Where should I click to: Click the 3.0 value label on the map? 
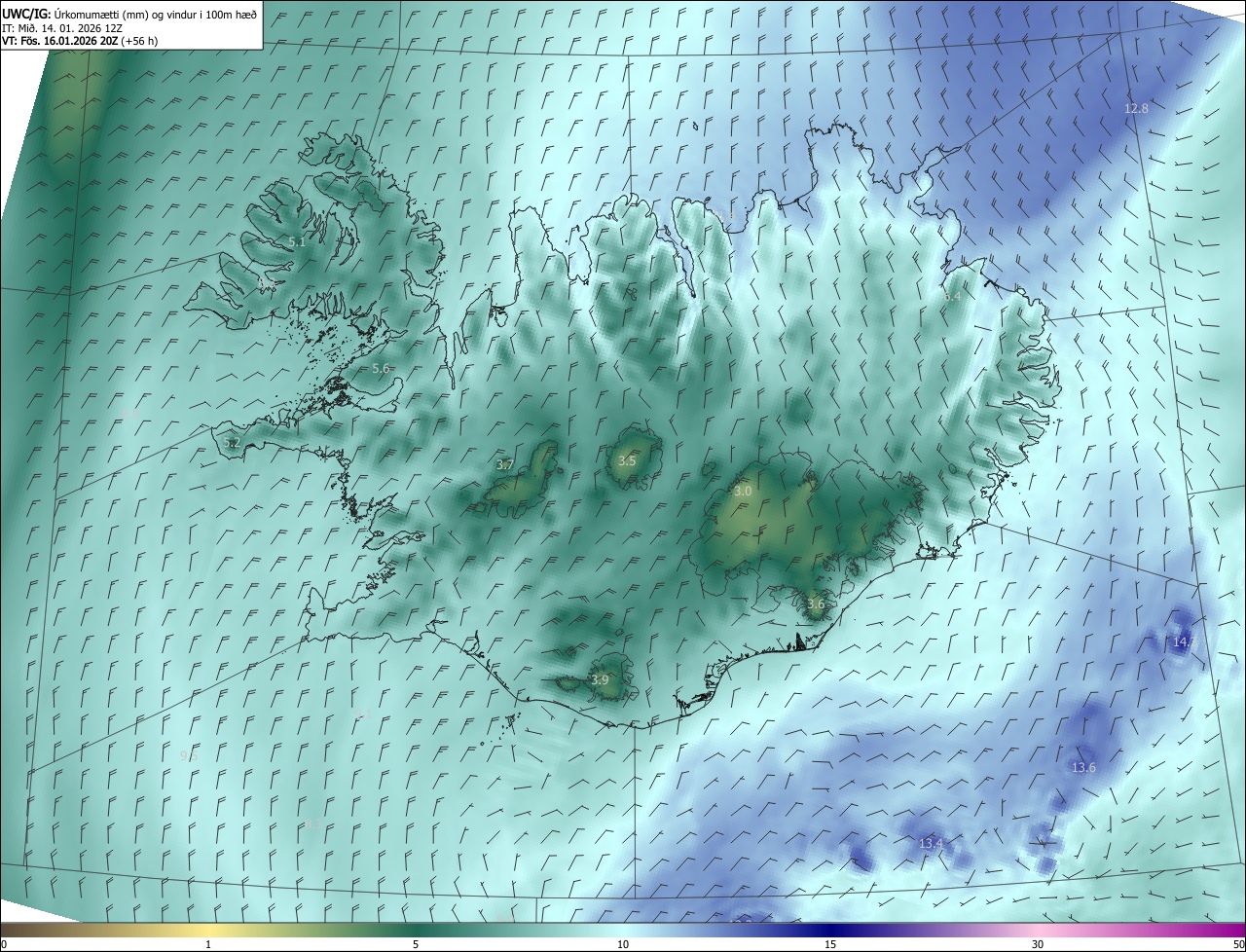point(743,492)
